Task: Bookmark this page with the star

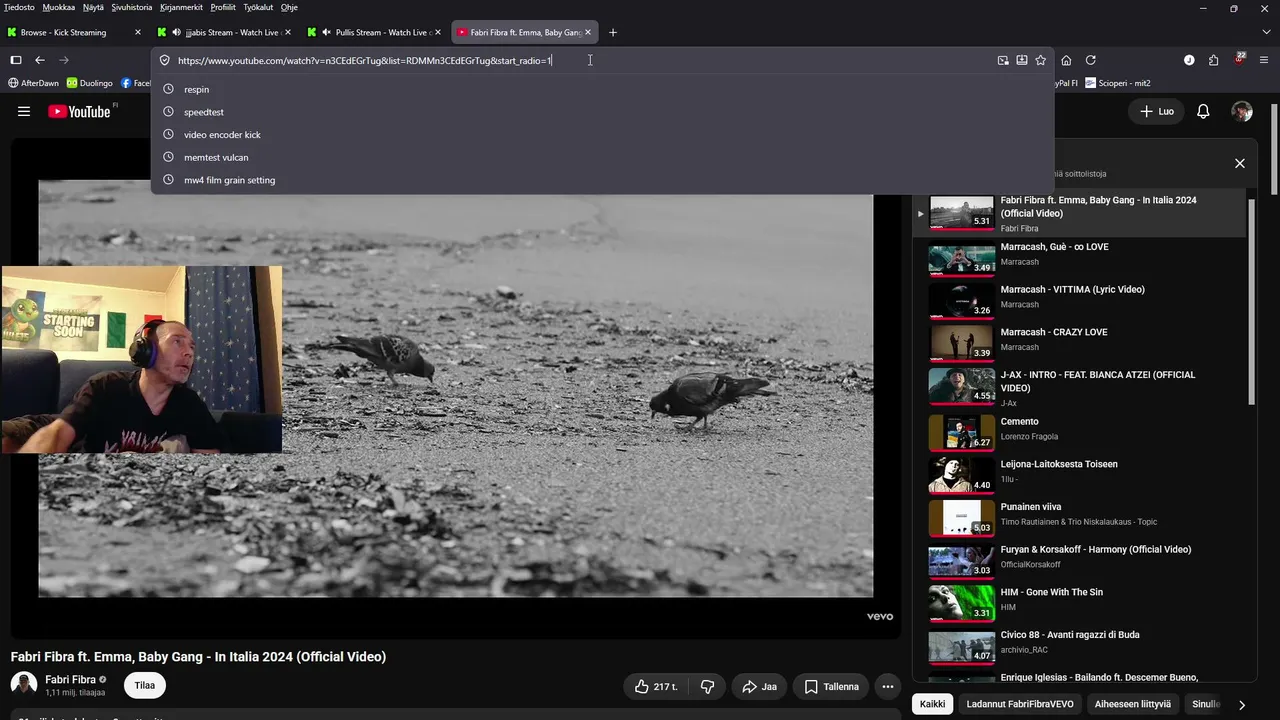Action: pos(1040,60)
